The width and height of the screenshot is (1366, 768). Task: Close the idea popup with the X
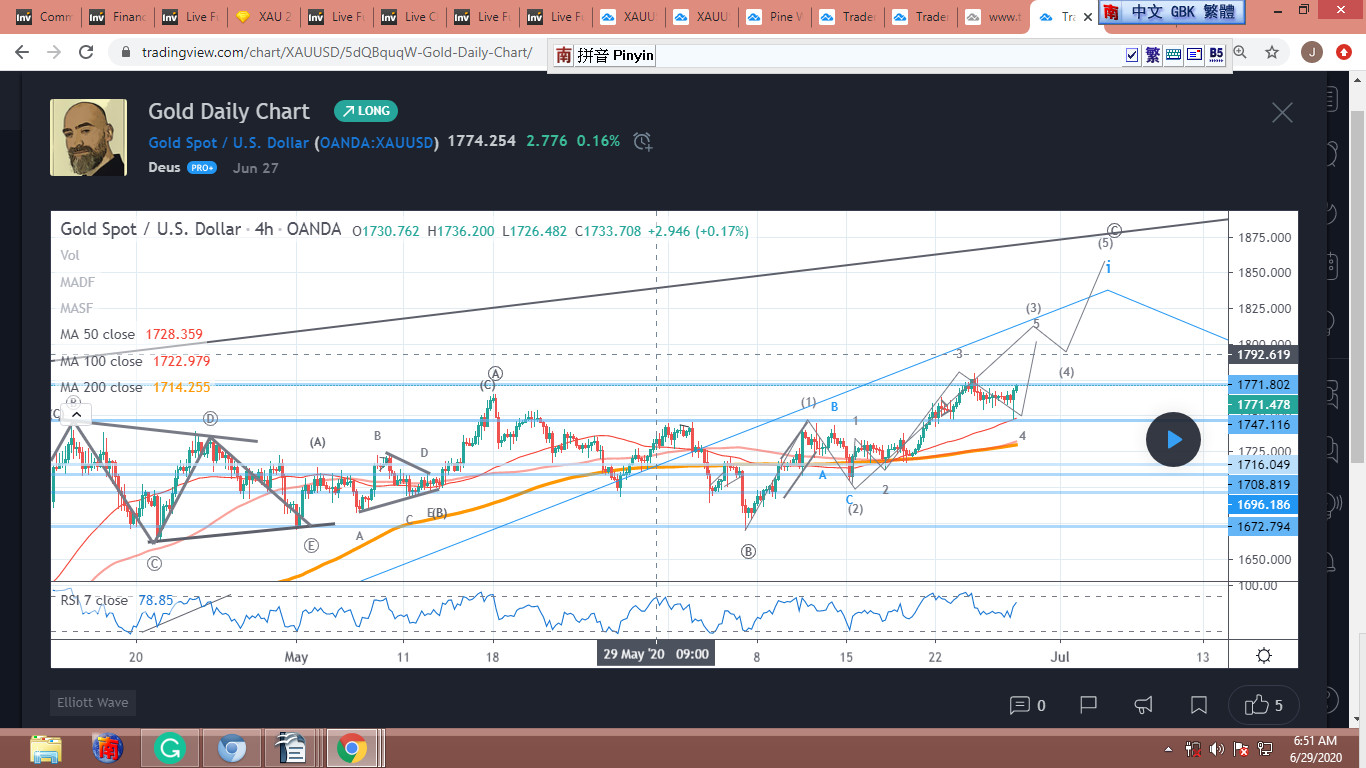click(x=1282, y=112)
